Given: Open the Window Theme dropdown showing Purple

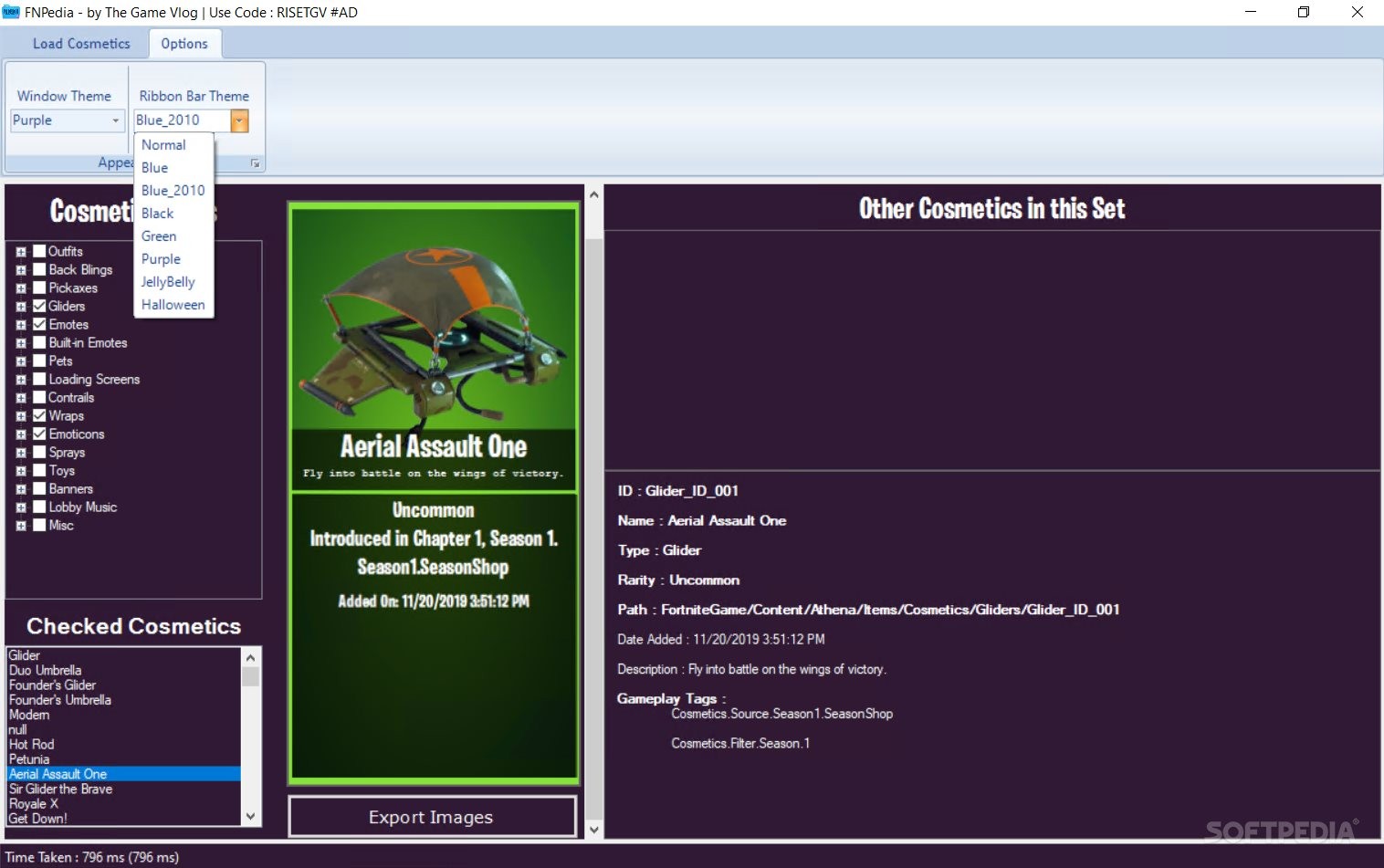Looking at the screenshot, I should pyautogui.click(x=67, y=120).
